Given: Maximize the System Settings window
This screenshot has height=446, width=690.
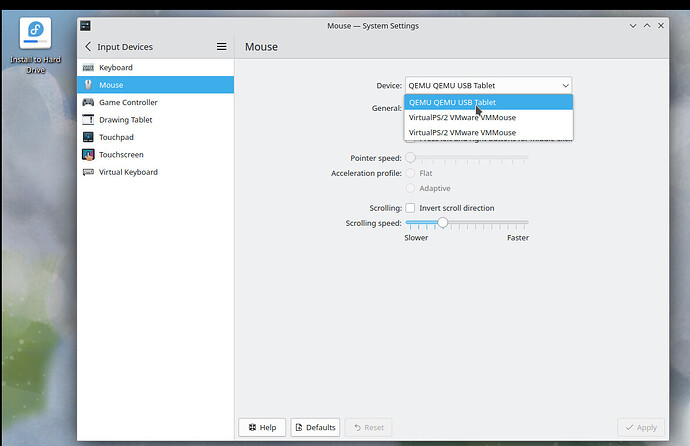Looking at the screenshot, I should tap(647, 26).
